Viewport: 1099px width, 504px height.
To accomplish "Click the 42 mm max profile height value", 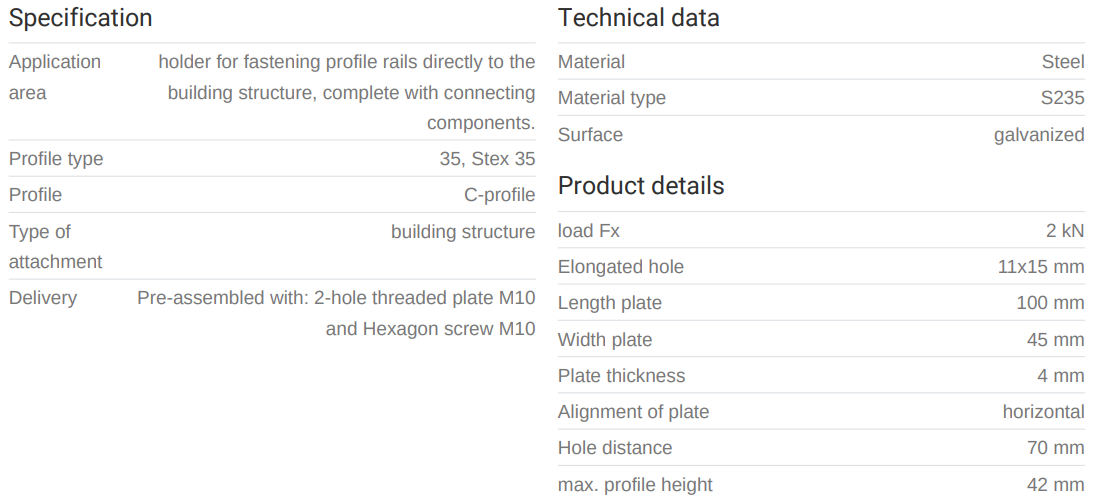I will [1055, 485].
